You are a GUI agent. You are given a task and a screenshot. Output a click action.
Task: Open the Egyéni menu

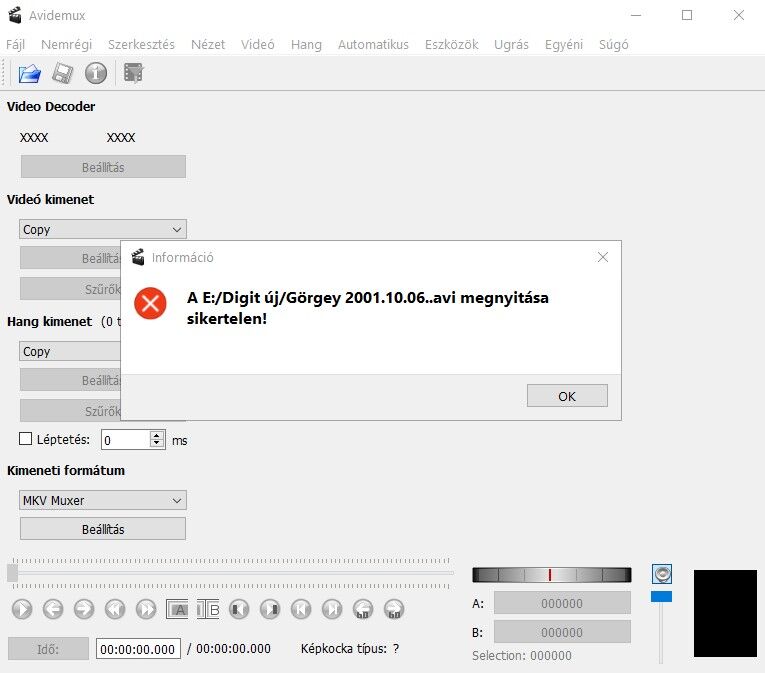(564, 44)
